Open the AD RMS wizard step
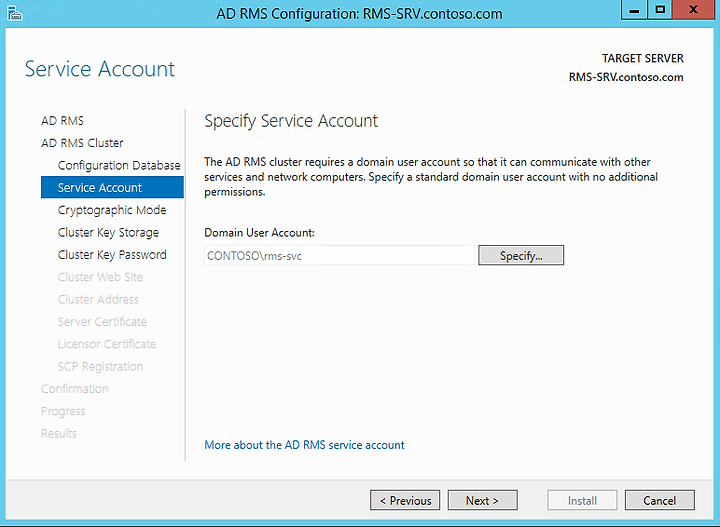 62,121
